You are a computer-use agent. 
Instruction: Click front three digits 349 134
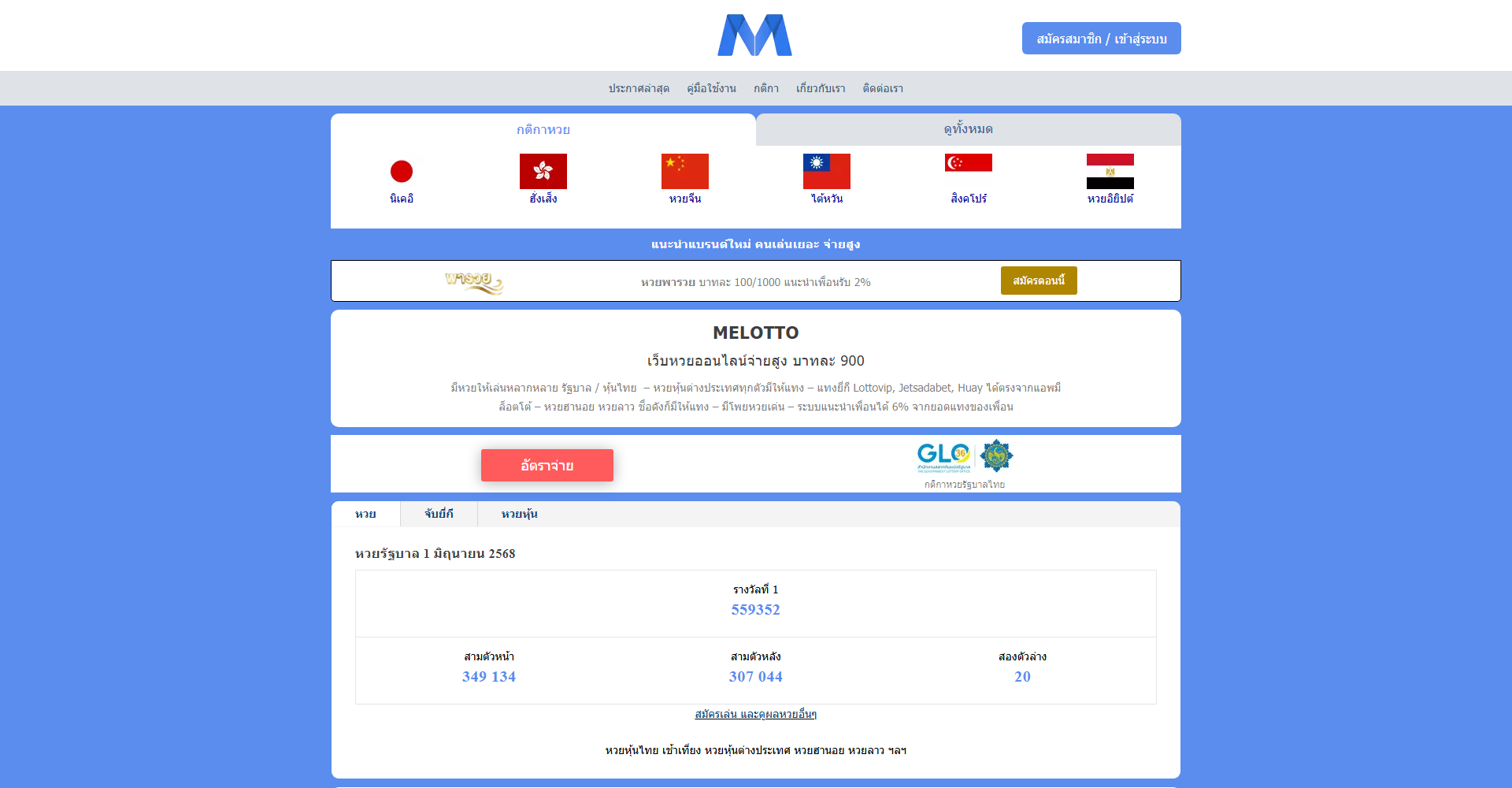point(489,677)
